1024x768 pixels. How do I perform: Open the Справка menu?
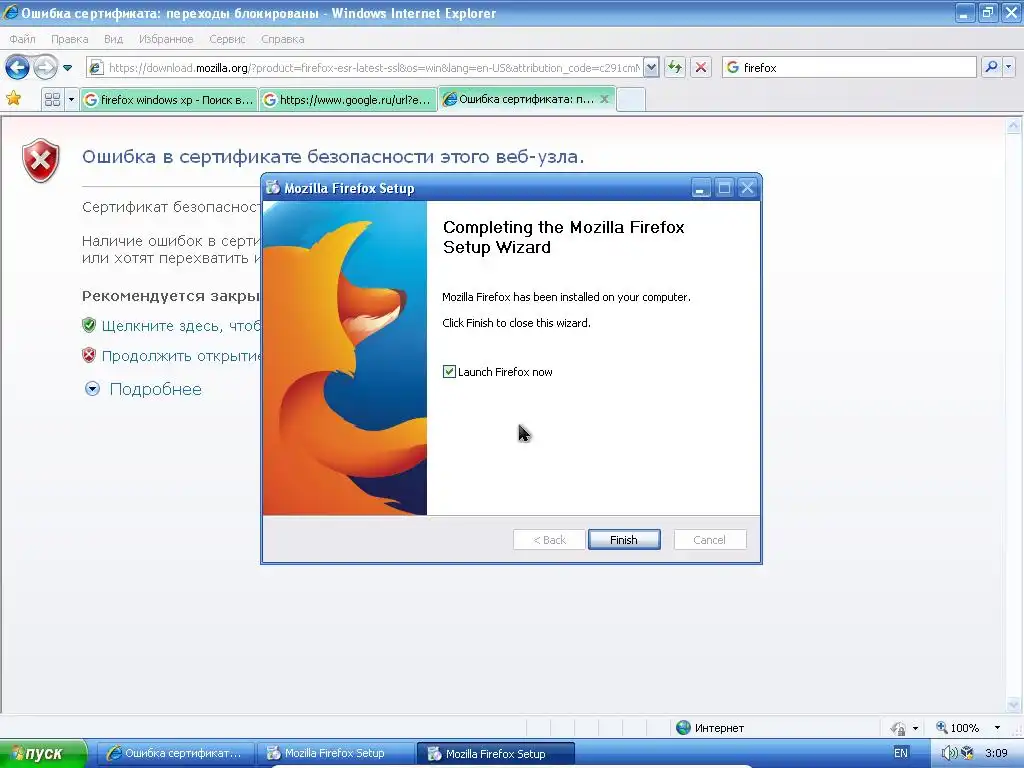[283, 39]
